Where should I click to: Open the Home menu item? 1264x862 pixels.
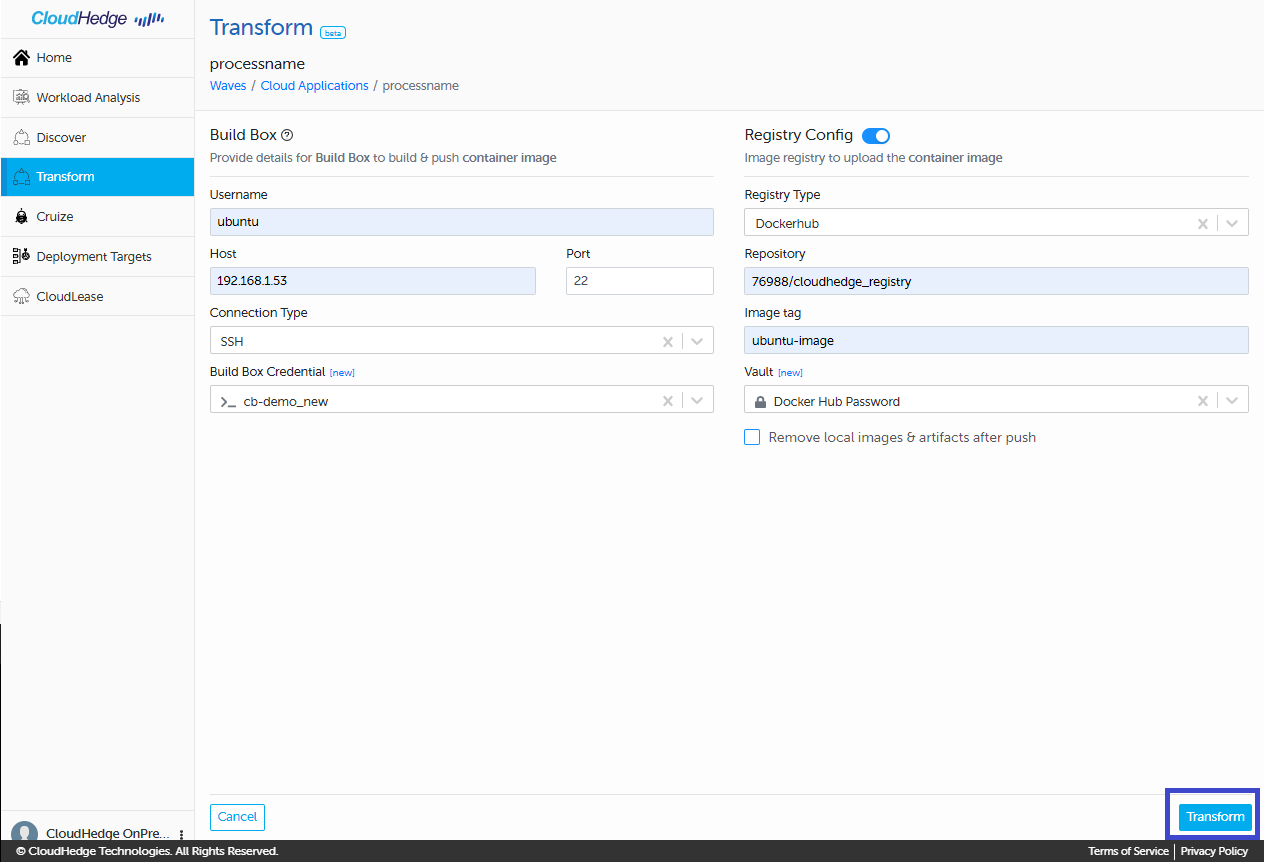tap(97, 58)
